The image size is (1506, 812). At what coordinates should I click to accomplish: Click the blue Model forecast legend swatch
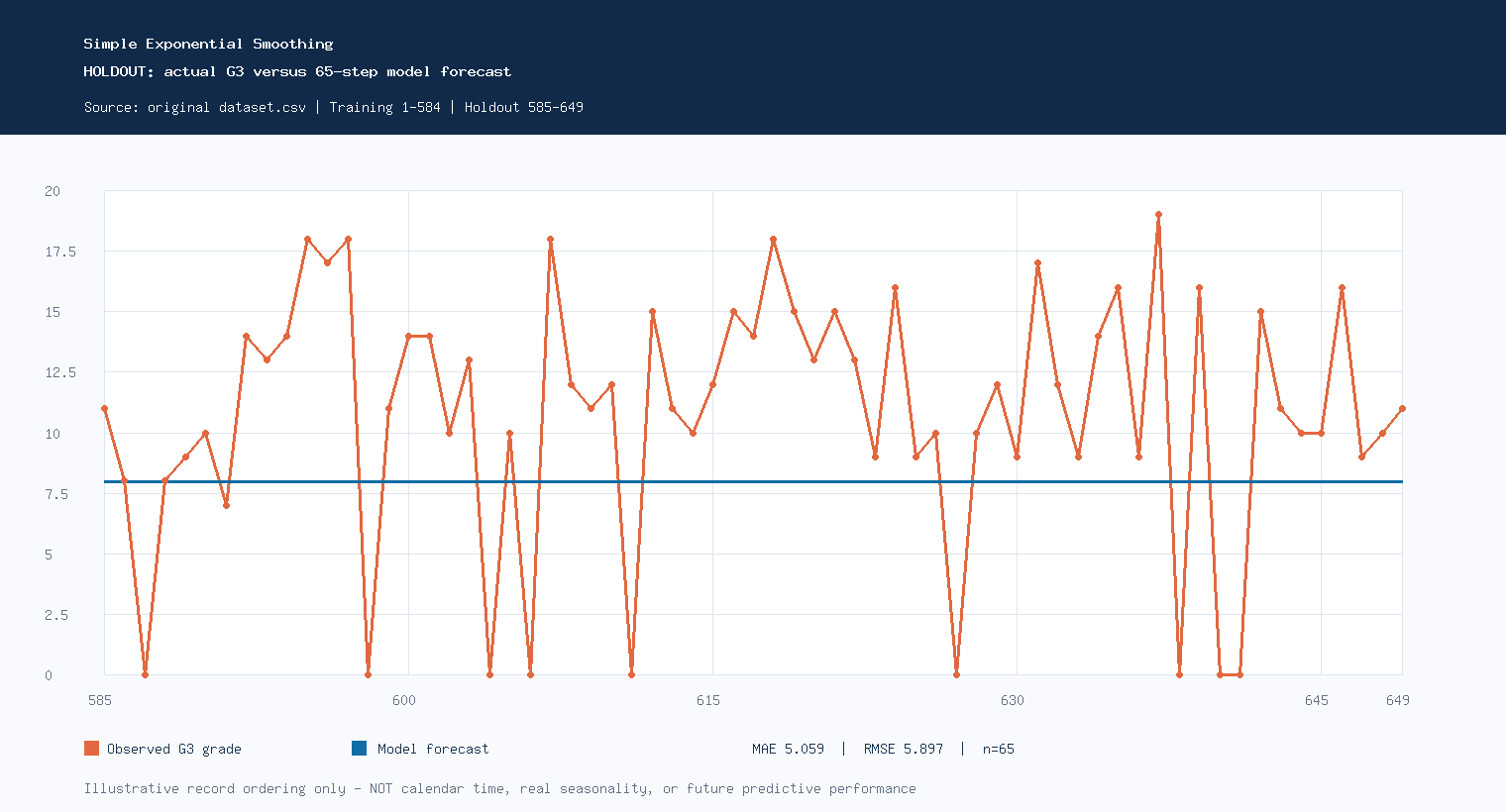(360, 749)
